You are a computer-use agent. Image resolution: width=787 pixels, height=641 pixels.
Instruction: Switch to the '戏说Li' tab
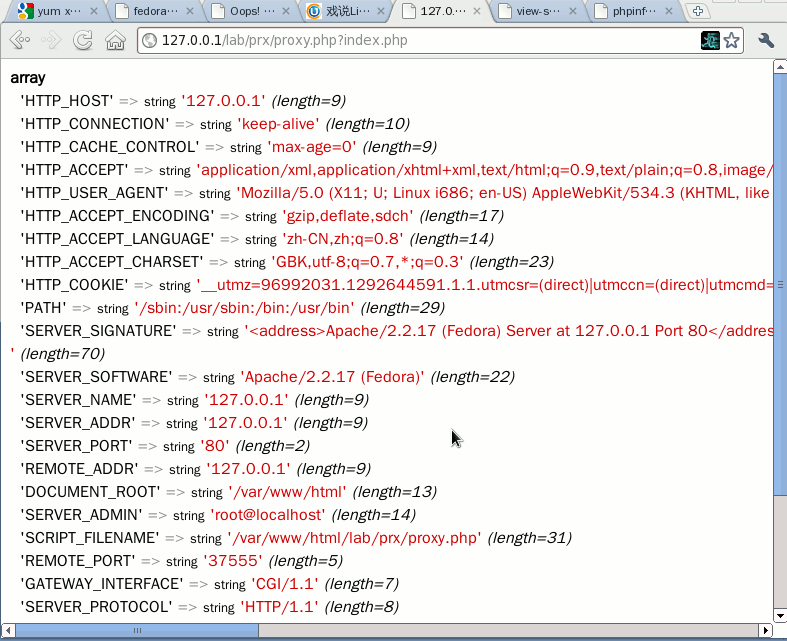[x=344, y=11]
